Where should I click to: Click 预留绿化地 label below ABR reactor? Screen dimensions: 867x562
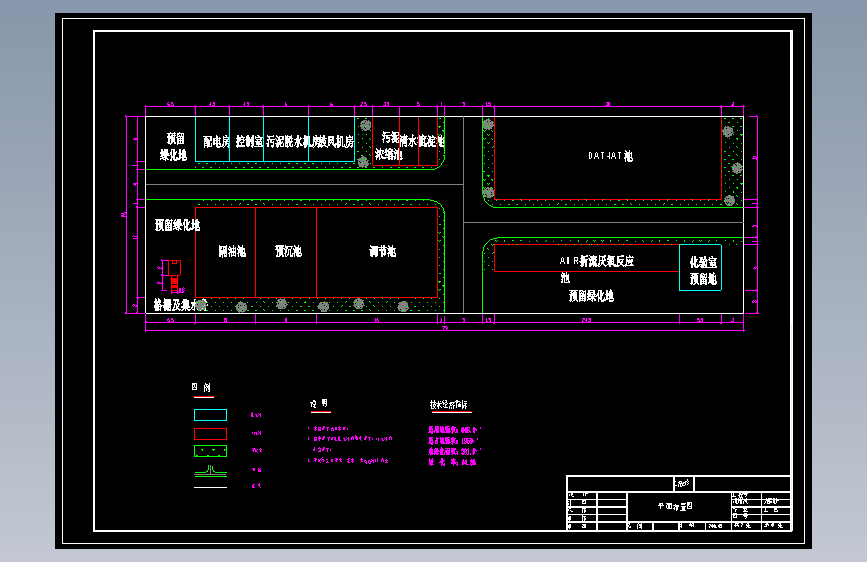[591, 296]
